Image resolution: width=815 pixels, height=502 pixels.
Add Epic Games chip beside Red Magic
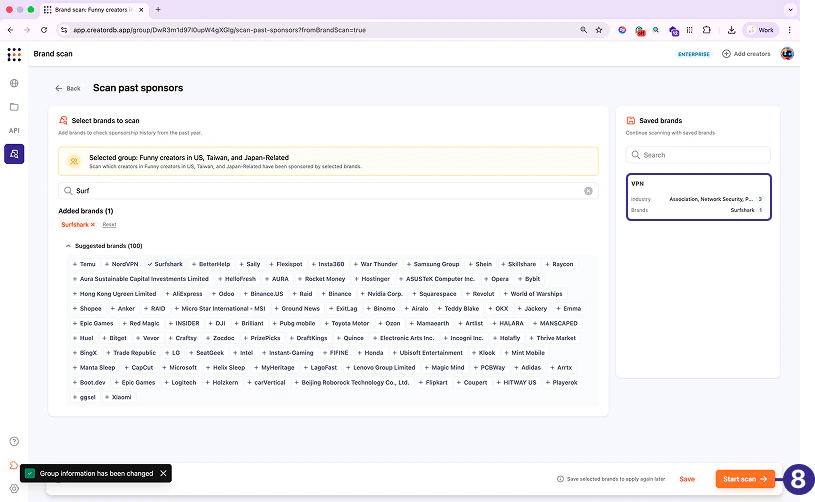coord(93,323)
